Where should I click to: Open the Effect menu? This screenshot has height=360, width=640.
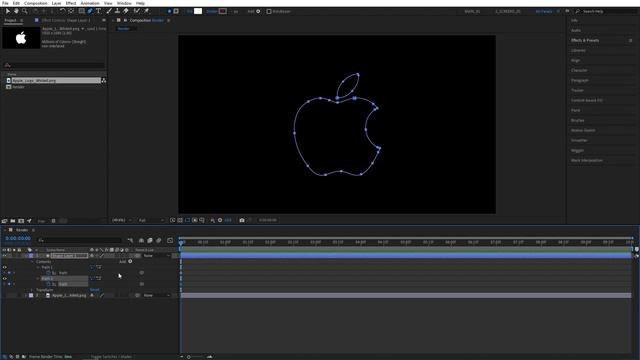[71, 3]
